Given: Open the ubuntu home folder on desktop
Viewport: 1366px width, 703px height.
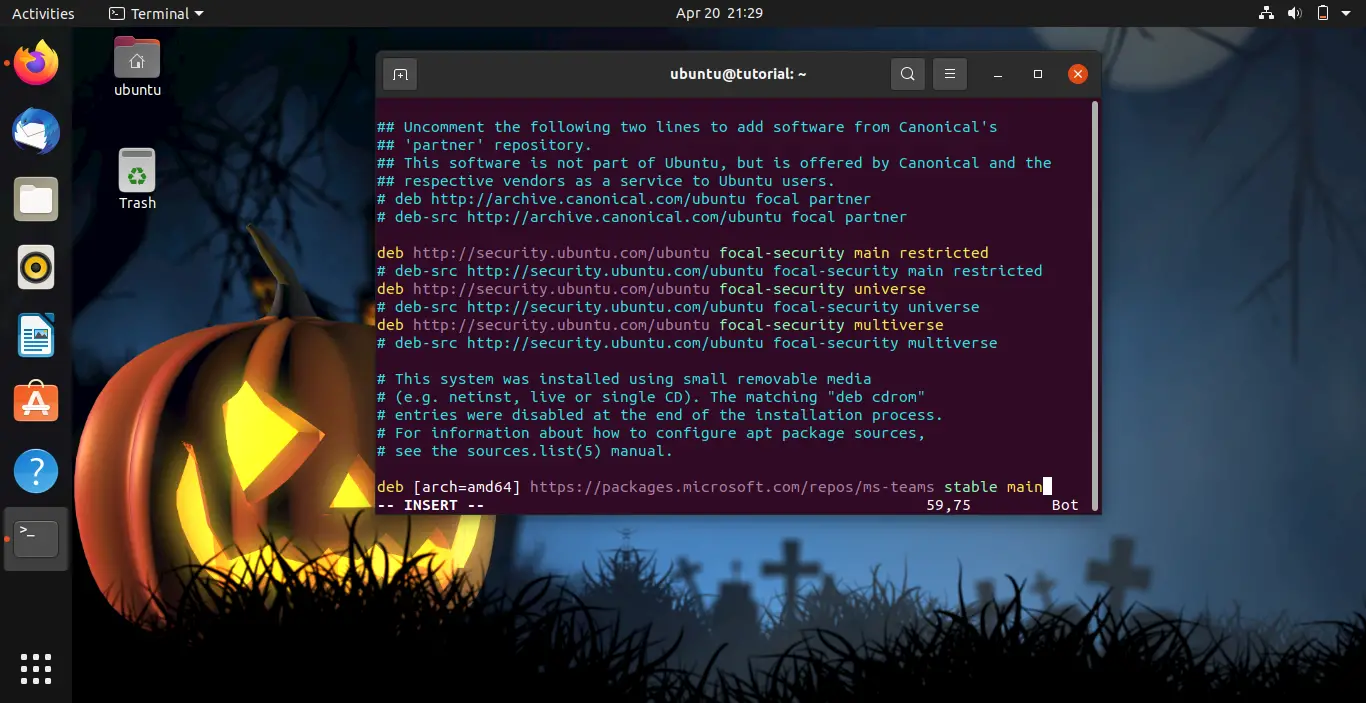Looking at the screenshot, I should pyautogui.click(x=137, y=66).
